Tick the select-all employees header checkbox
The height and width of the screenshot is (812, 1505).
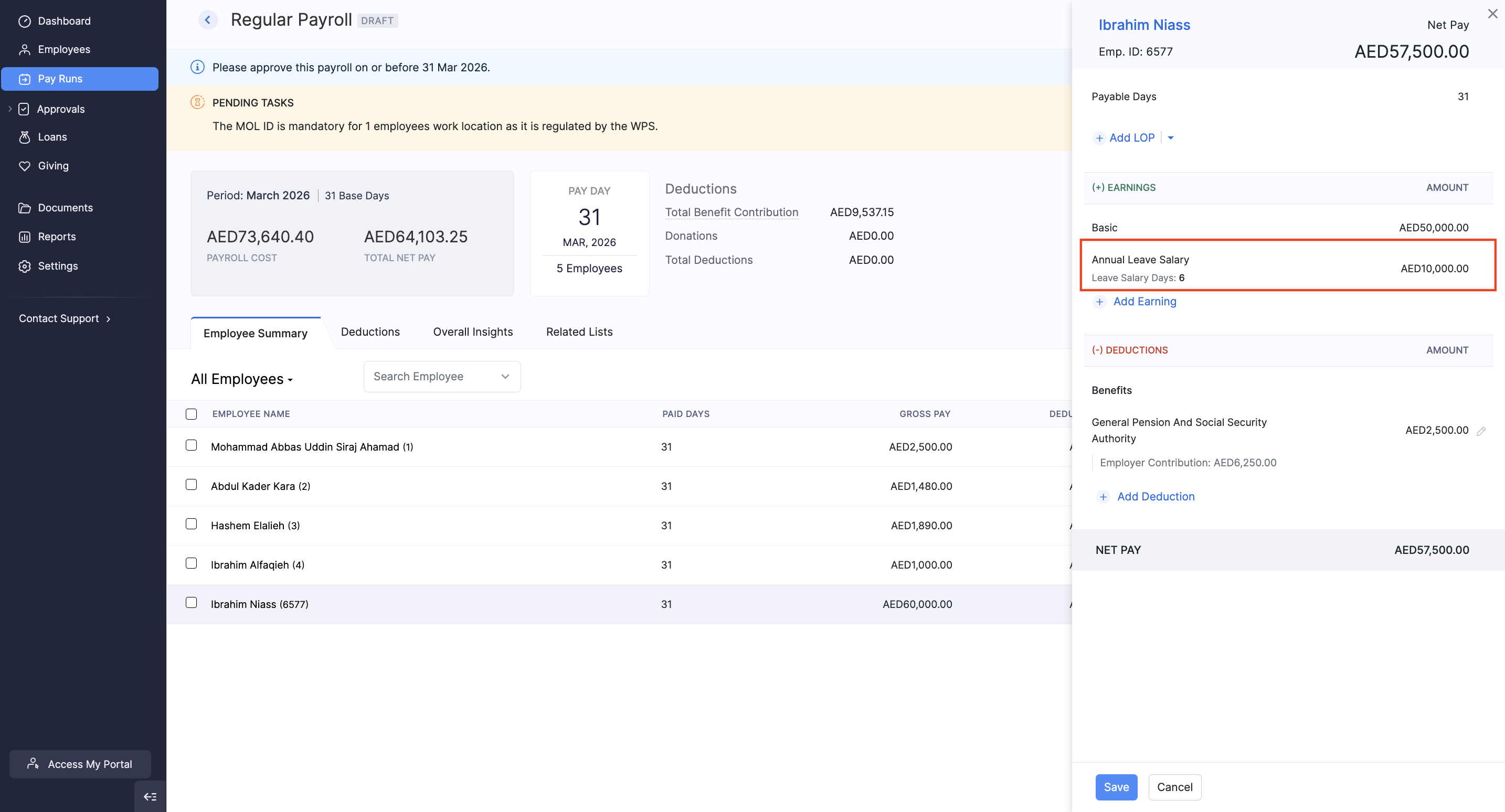[191, 414]
